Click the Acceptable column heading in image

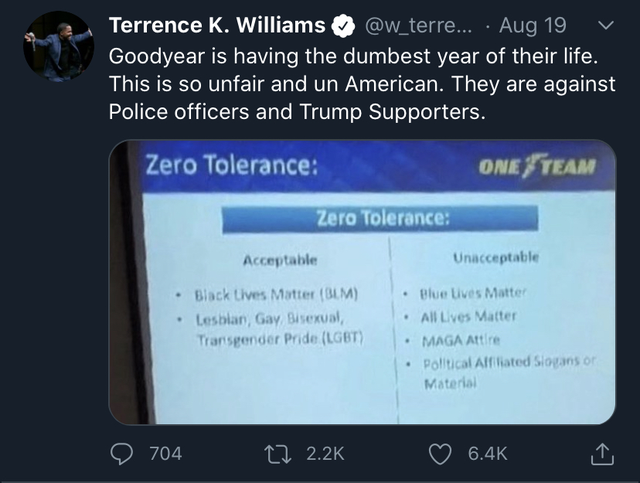coord(280,259)
